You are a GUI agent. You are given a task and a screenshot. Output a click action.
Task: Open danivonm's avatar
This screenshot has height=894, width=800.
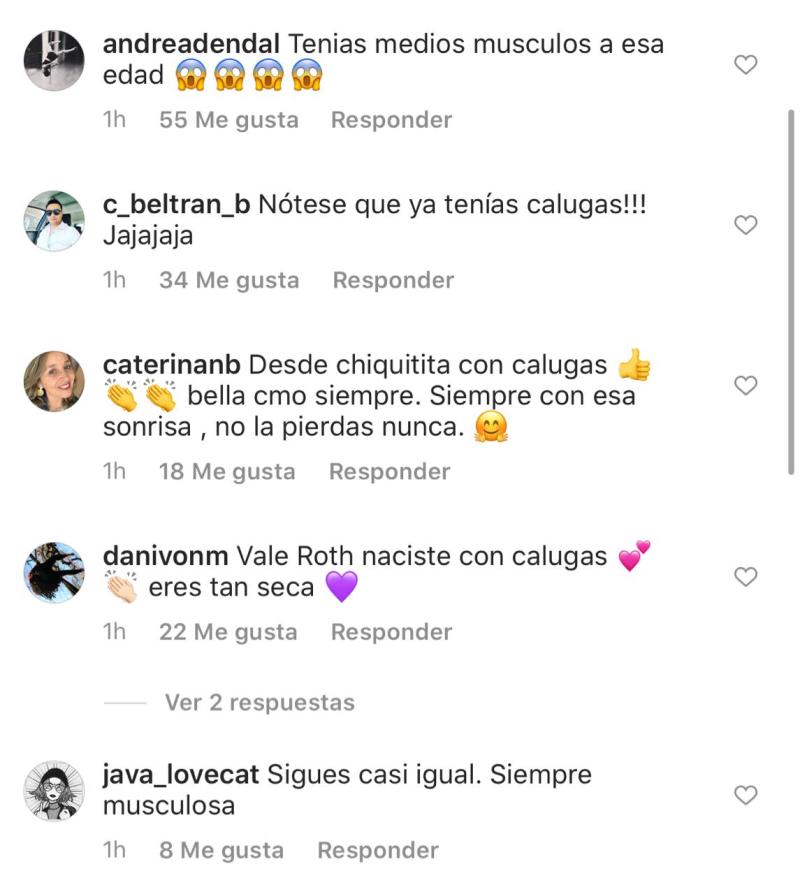[x=54, y=572]
